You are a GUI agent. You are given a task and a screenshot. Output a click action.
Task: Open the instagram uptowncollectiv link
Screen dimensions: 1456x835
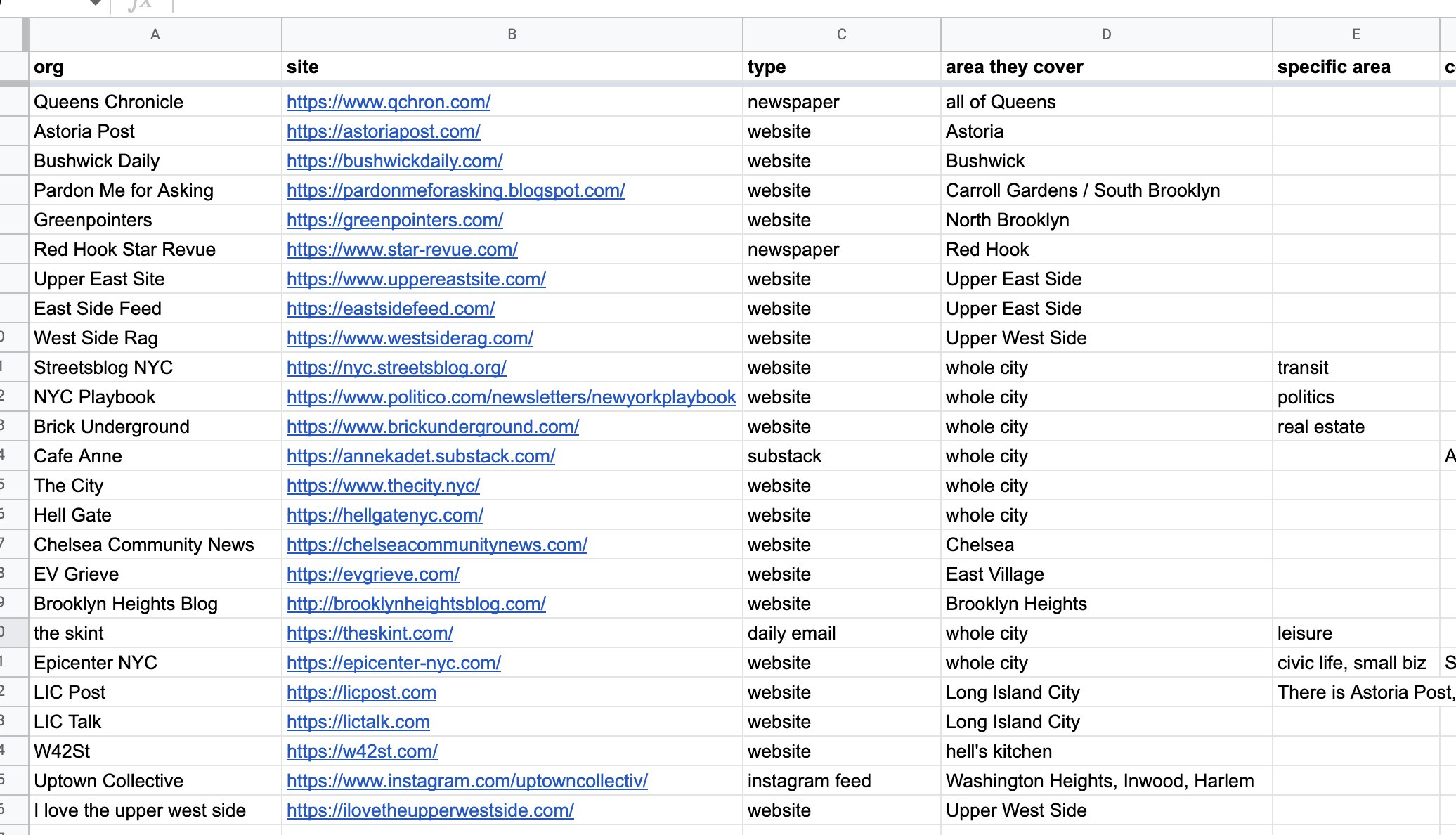point(467,781)
